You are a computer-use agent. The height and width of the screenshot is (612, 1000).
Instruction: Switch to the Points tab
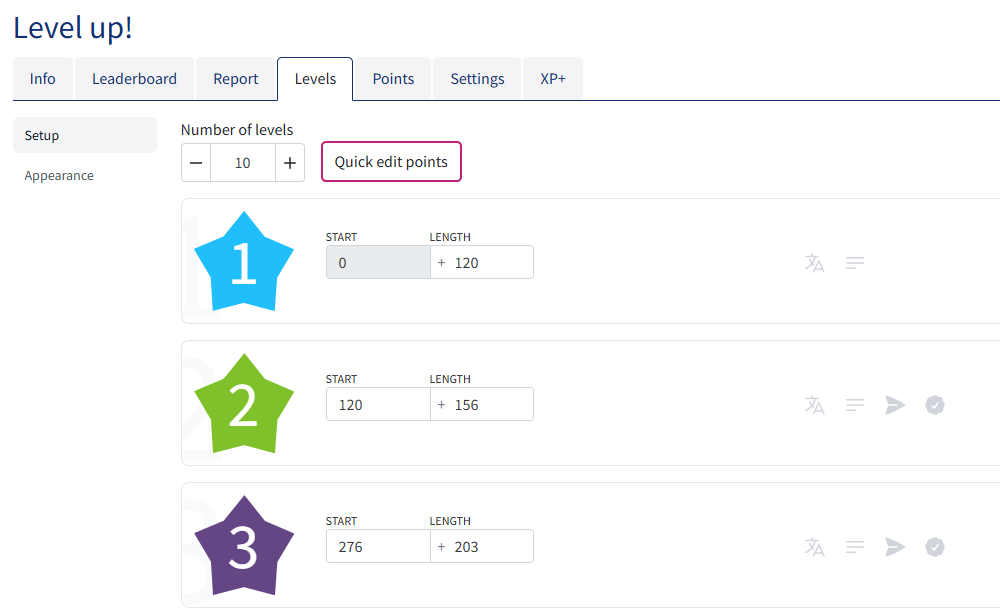pos(393,78)
